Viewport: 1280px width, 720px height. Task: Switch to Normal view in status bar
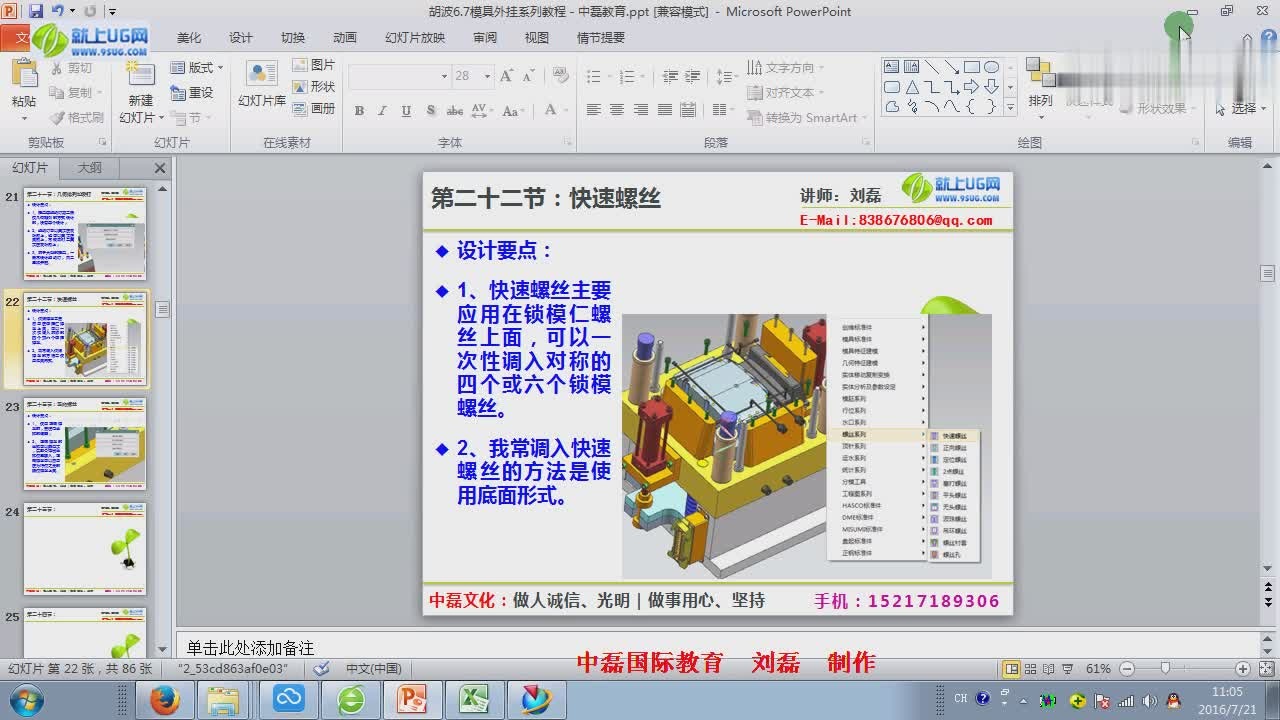[x=1012, y=668]
